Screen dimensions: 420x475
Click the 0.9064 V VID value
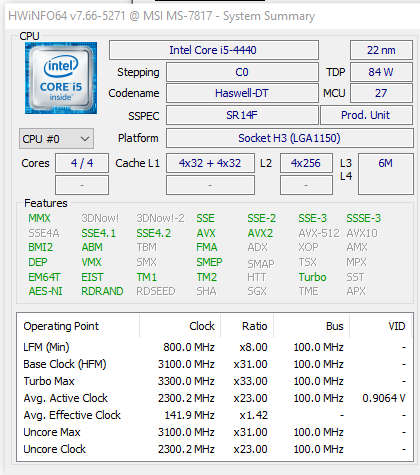click(x=384, y=398)
